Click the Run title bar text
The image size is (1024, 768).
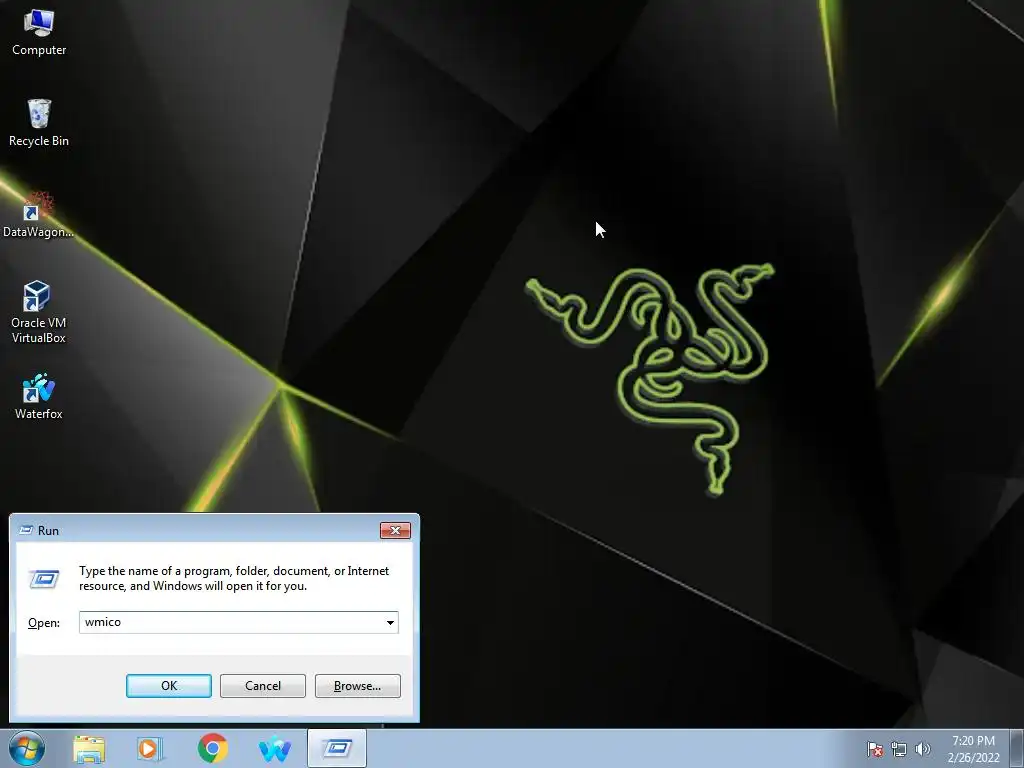tap(48, 530)
